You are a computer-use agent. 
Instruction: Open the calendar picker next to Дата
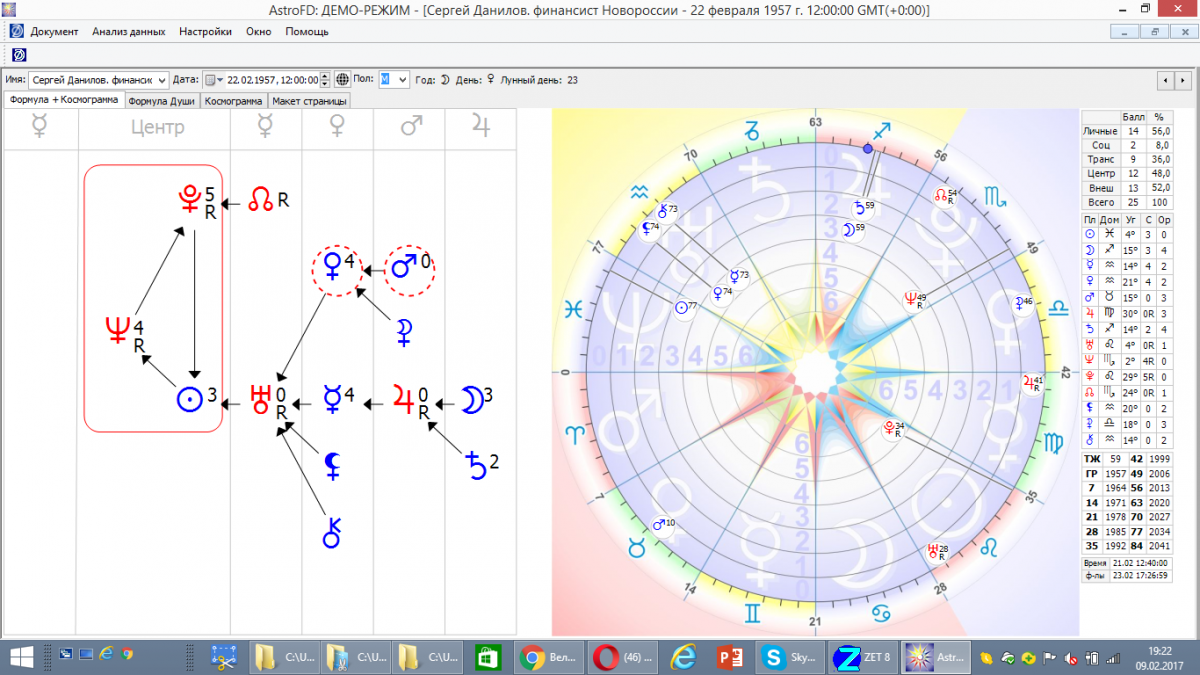(x=211, y=80)
